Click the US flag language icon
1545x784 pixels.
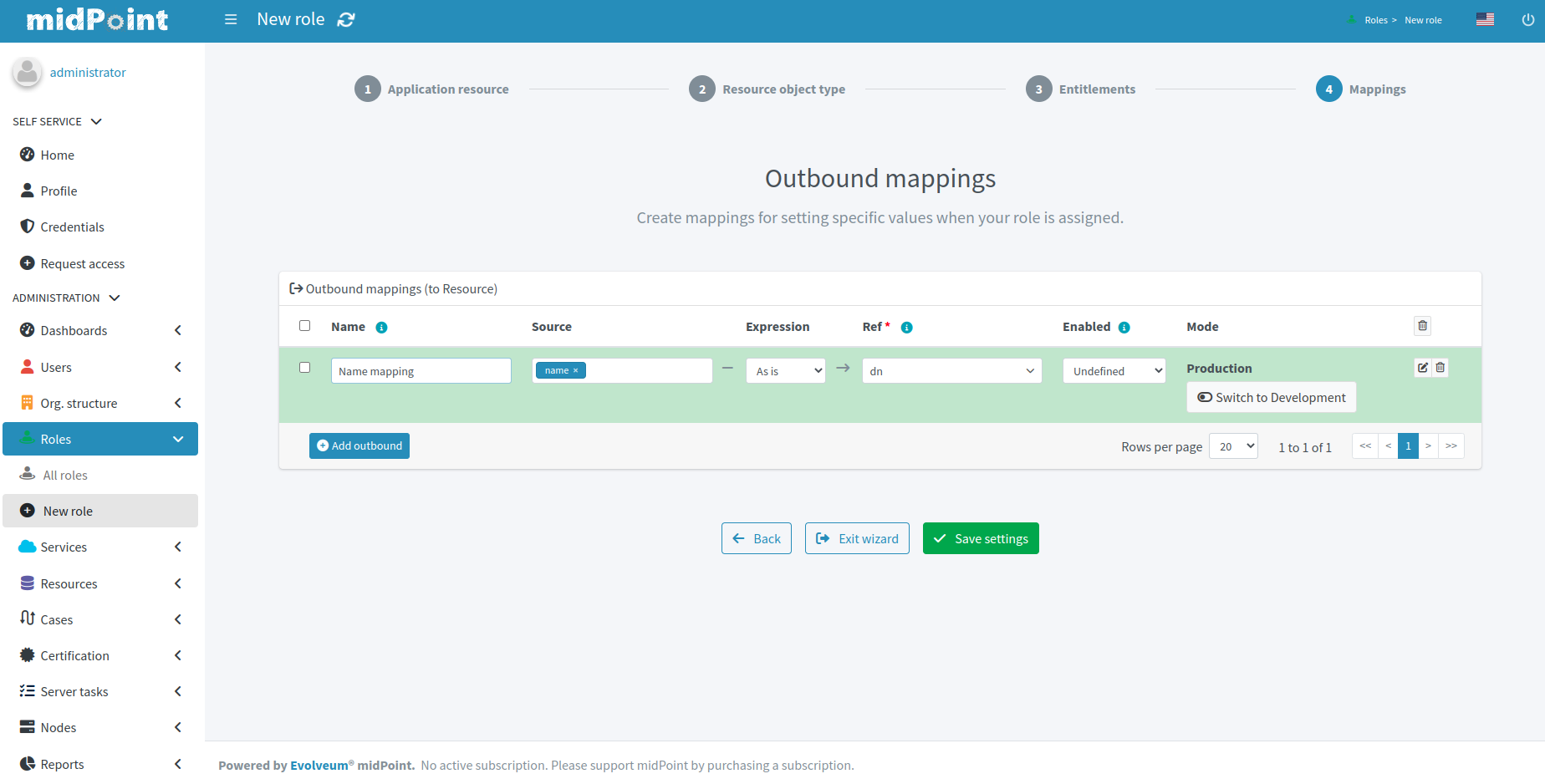click(1485, 19)
